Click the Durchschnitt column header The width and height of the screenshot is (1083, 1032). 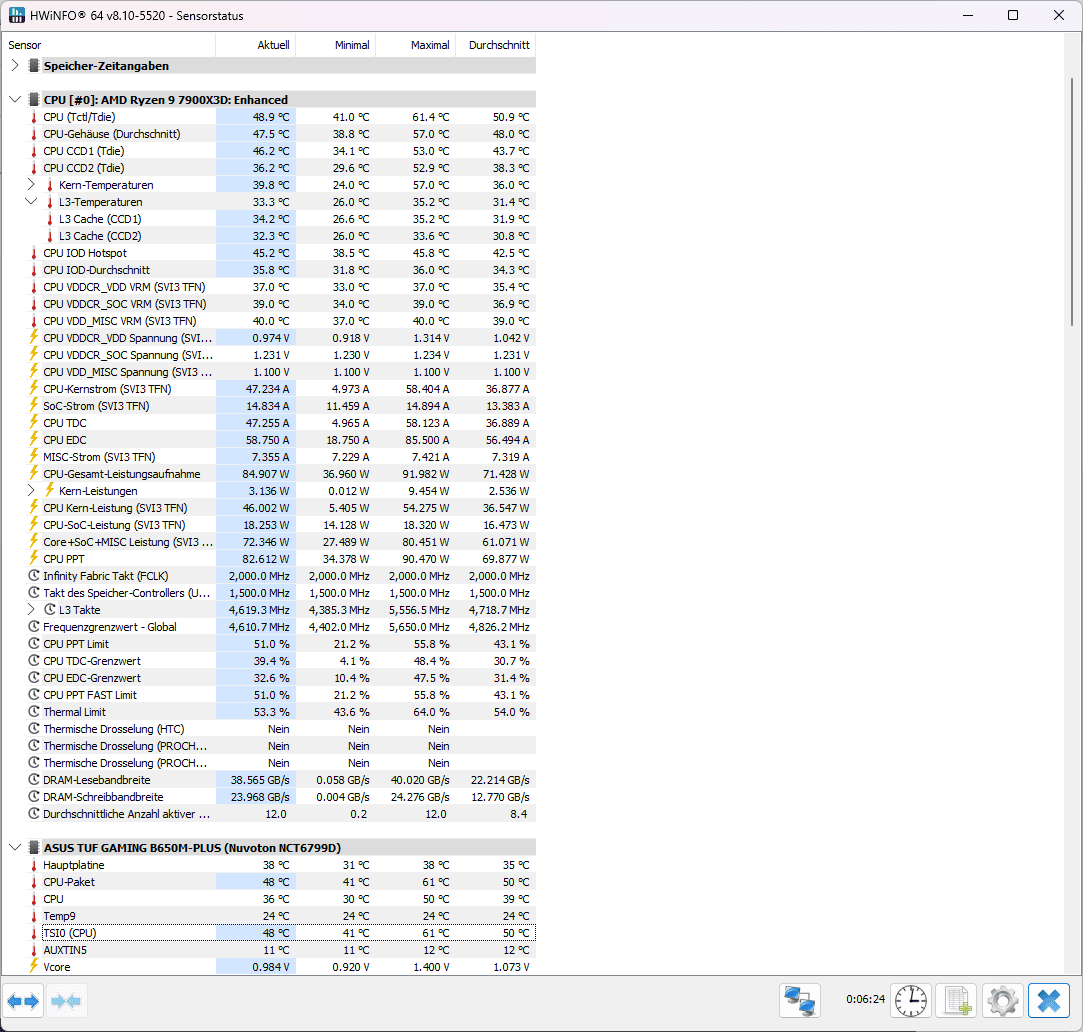pos(496,45)
